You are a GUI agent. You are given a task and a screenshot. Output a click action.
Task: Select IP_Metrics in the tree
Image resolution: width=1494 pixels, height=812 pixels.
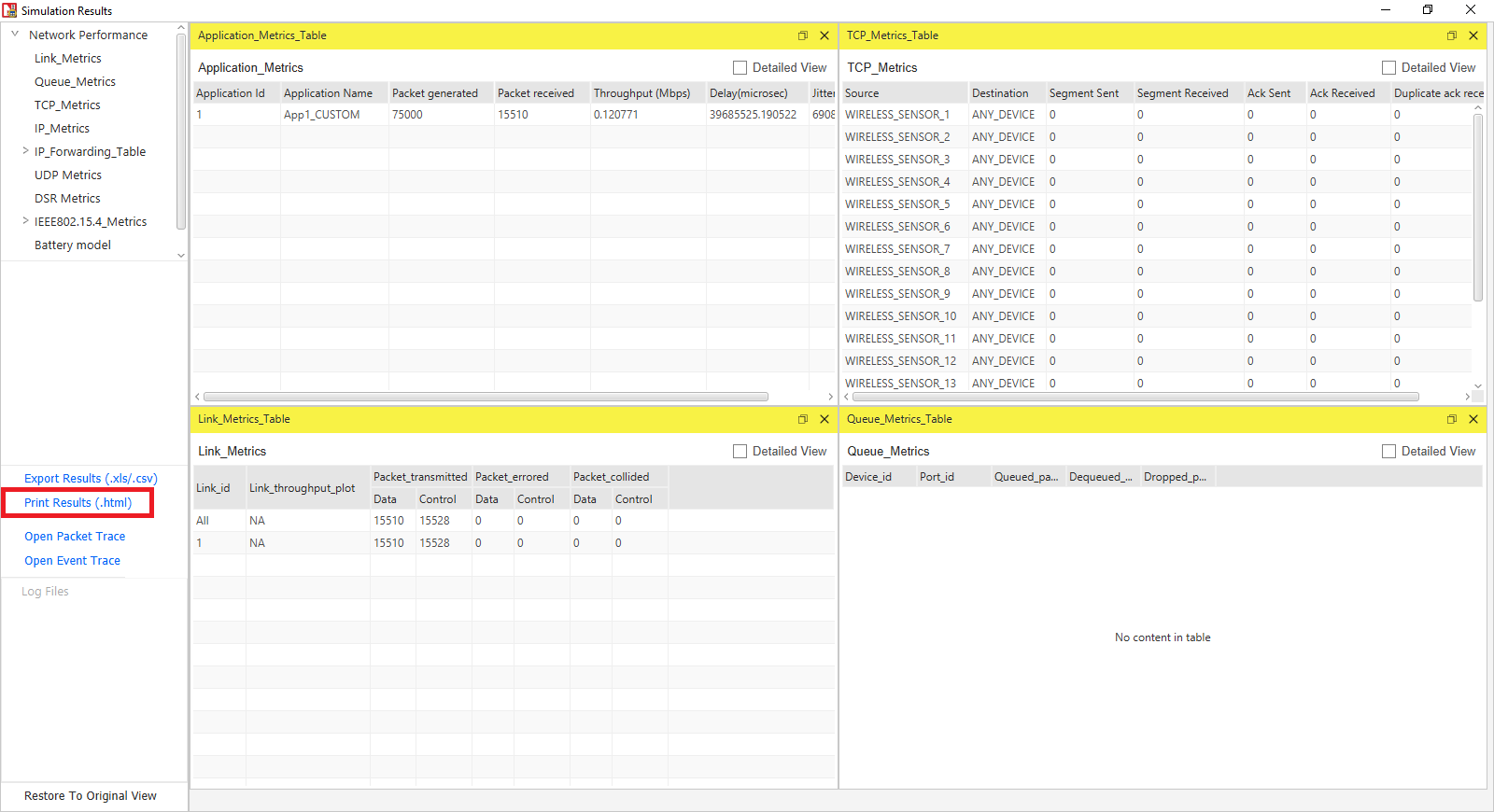[x=63, y=128]
